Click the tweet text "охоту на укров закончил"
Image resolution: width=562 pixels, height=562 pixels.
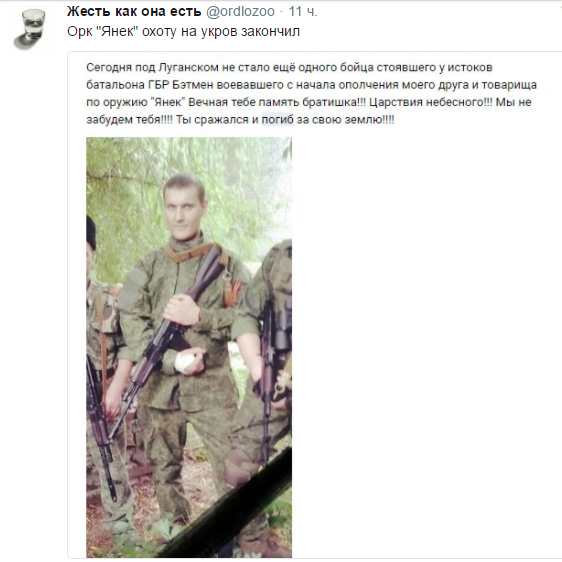pos(221,32)
